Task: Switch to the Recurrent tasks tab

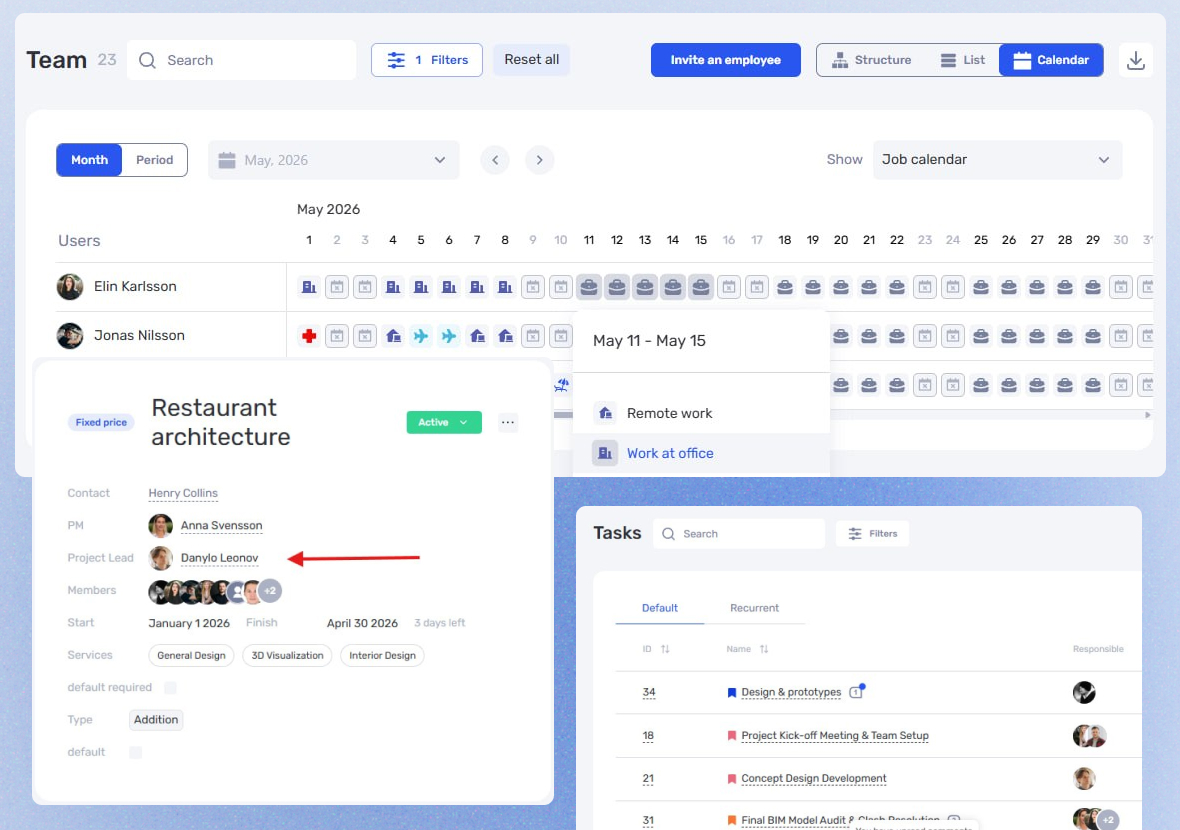Action: pos(754,608)
